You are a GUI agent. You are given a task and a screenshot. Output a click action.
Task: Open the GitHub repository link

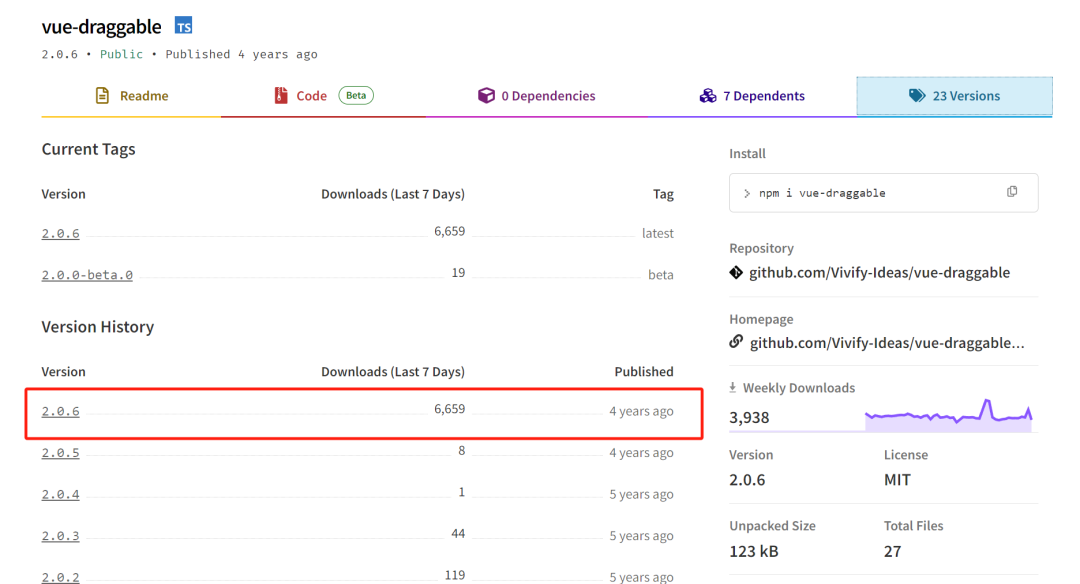tap(879, 272)
